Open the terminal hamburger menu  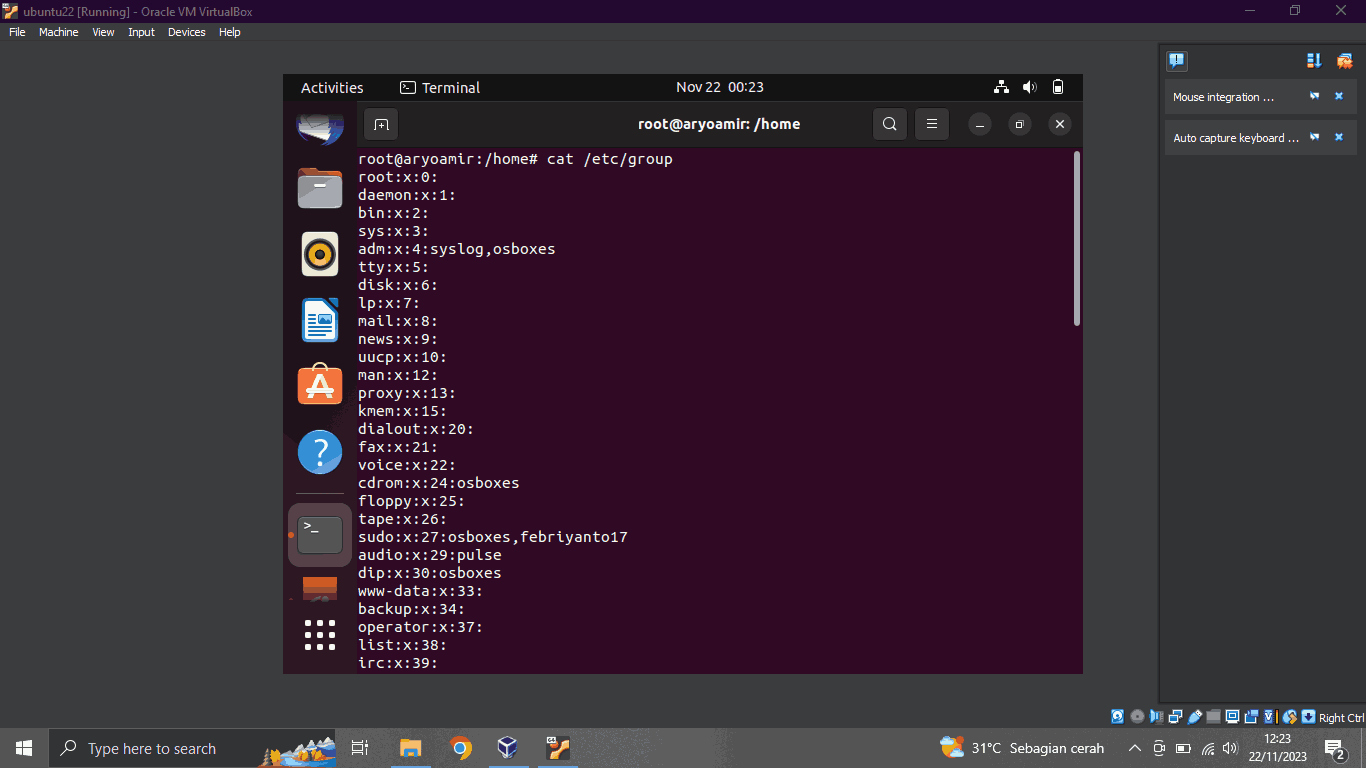932,124
